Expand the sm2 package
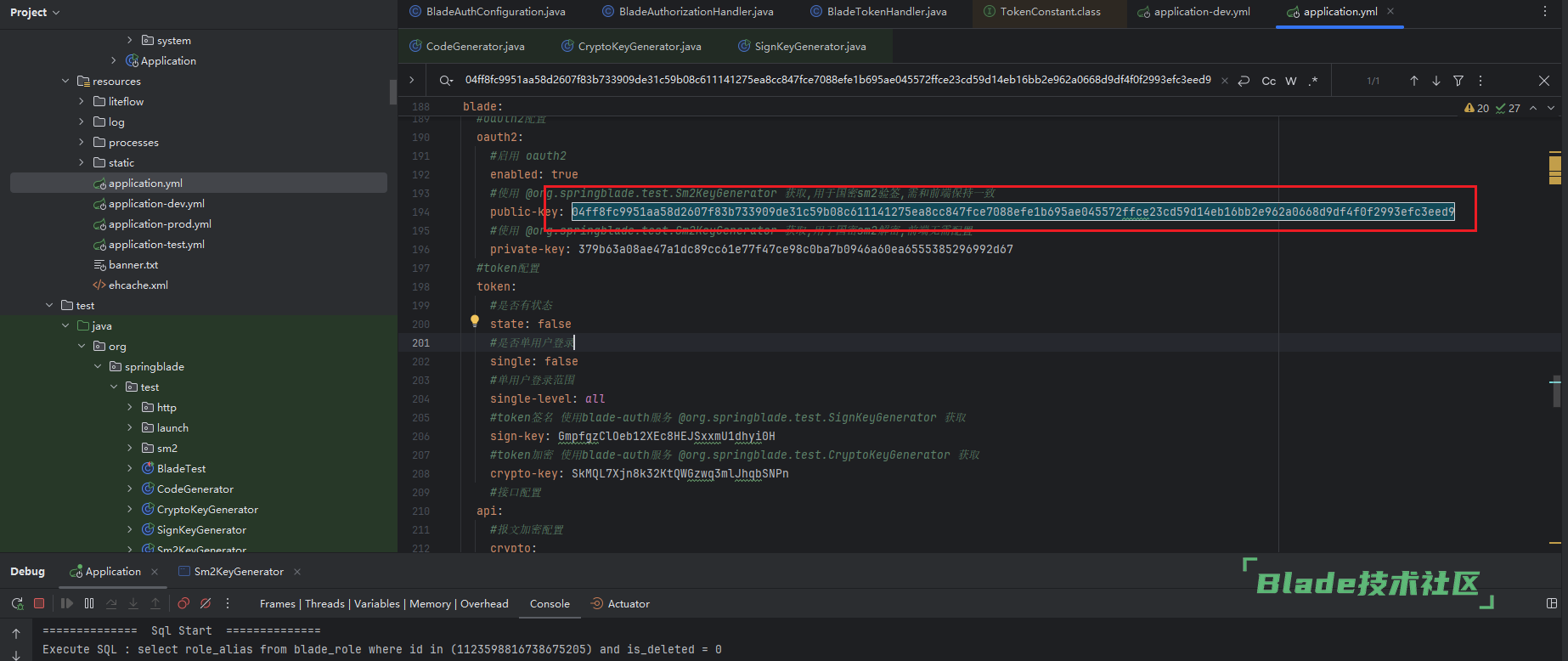Image resolution: width=1568 pixels, height=661 pixels. (x=130, y=448)
